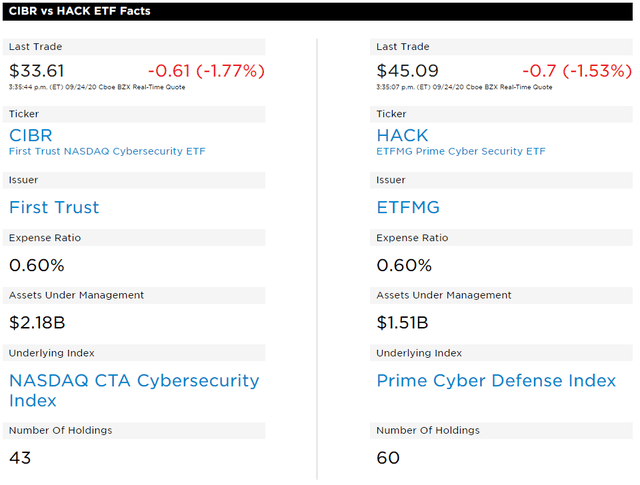The image size is (640, 485).
Task: Click HACK number of holdings 60
Action: coord(388,458)
